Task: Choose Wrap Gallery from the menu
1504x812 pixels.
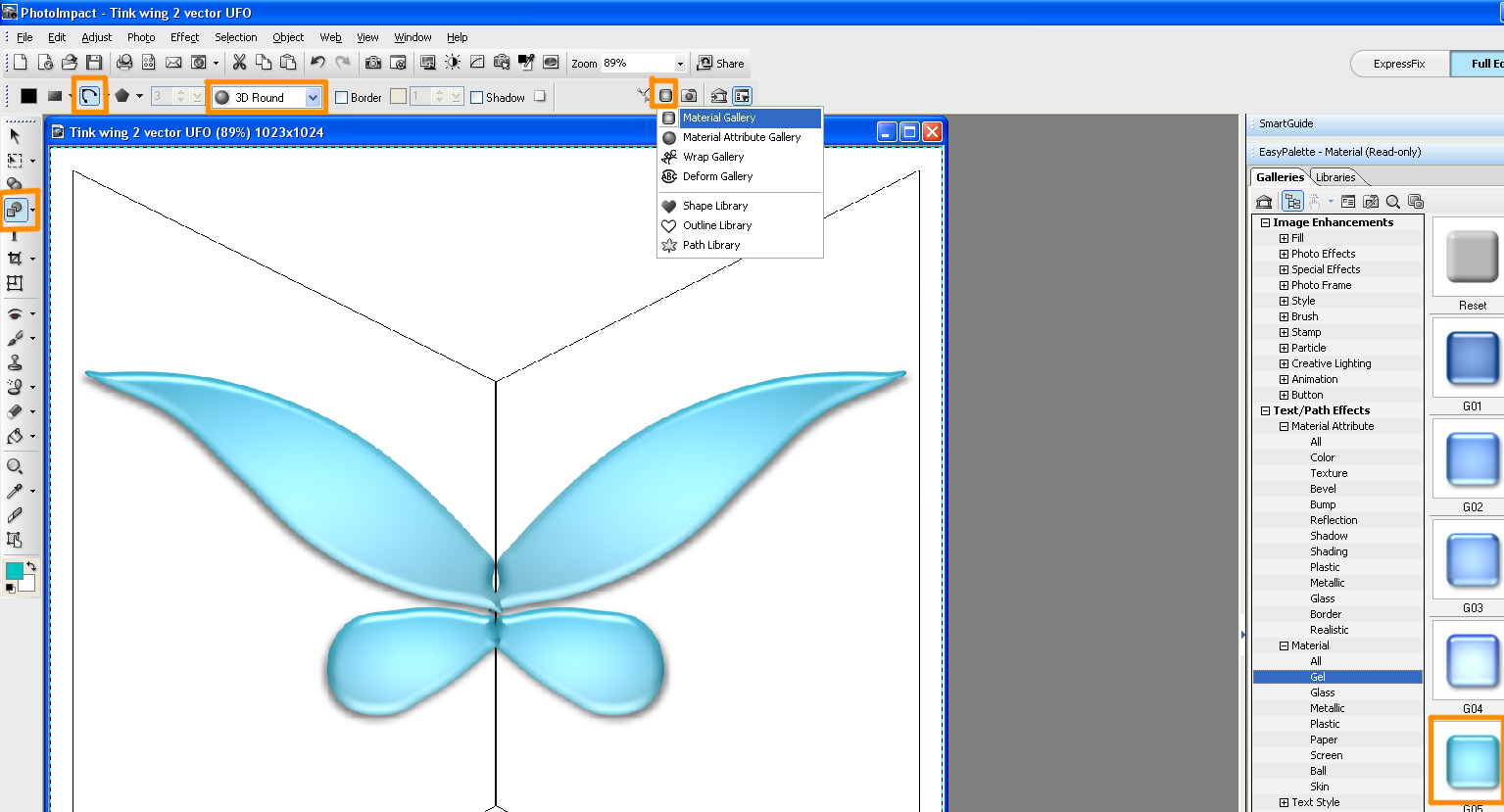Action: point(713,157)
